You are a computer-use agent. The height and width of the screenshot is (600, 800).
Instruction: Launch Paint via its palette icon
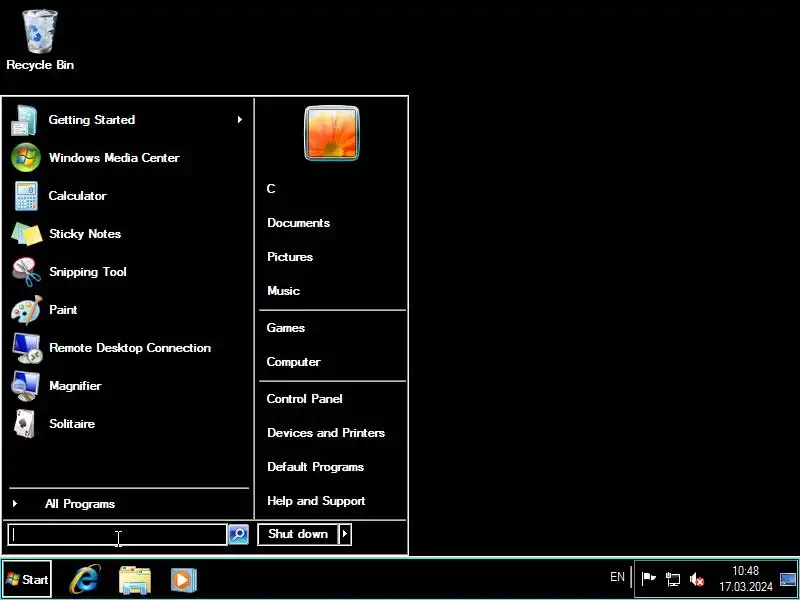click(x=27, y=310)
